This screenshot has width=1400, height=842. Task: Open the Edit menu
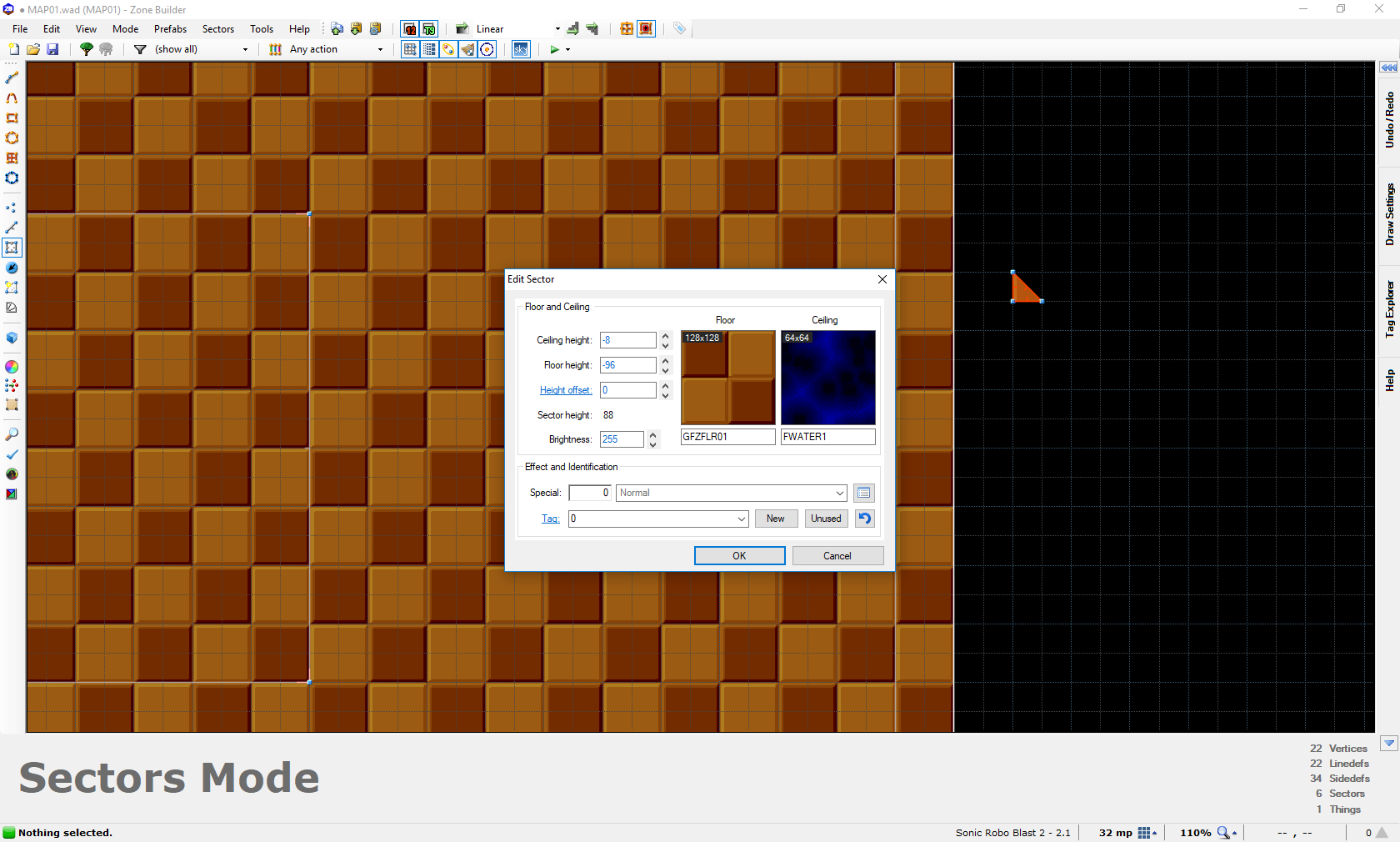click(52, 29)
